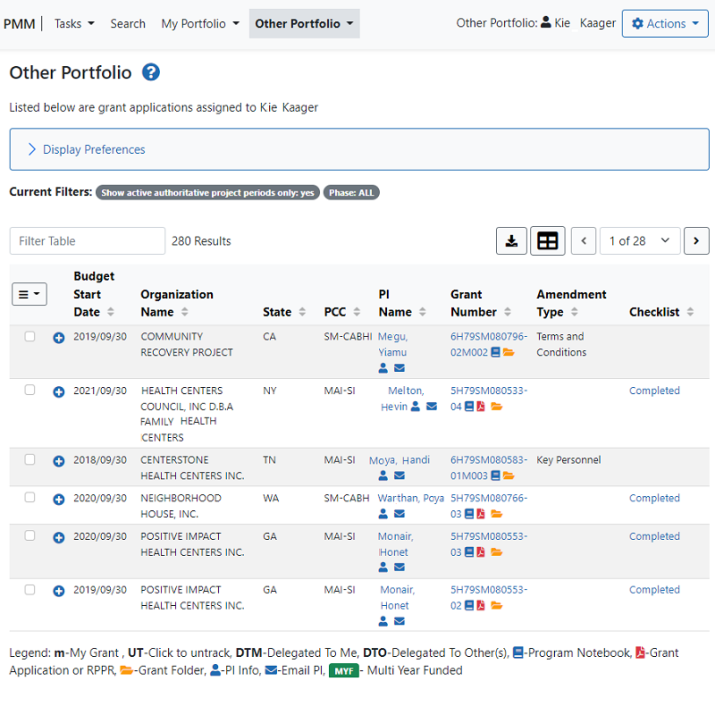The image size is (715, 715).
Task: Open program notebook for grant 5H79SM080533-04
Action: coord(469,406)
